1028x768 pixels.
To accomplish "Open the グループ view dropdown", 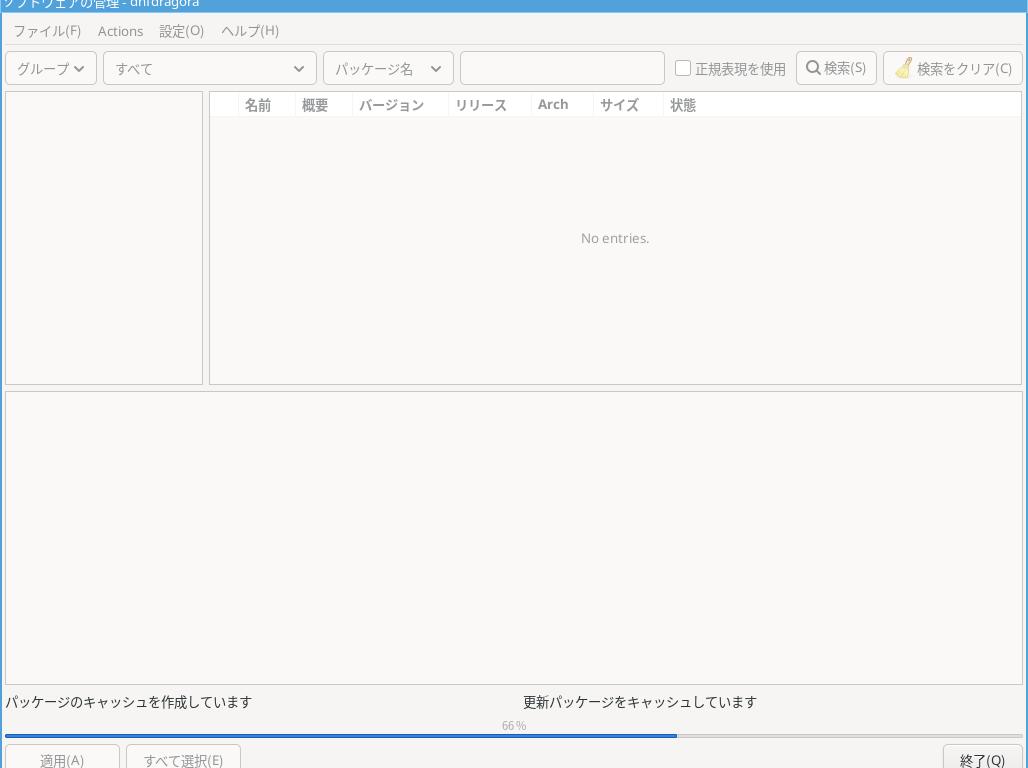I will click(51, 68).
